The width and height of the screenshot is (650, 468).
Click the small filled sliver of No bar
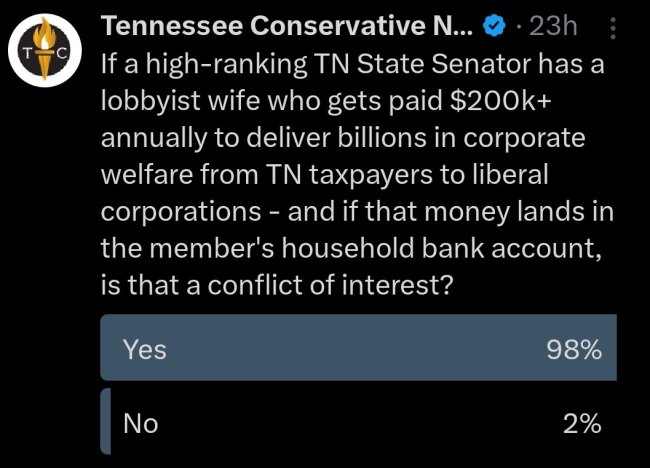tap(106, 421)
